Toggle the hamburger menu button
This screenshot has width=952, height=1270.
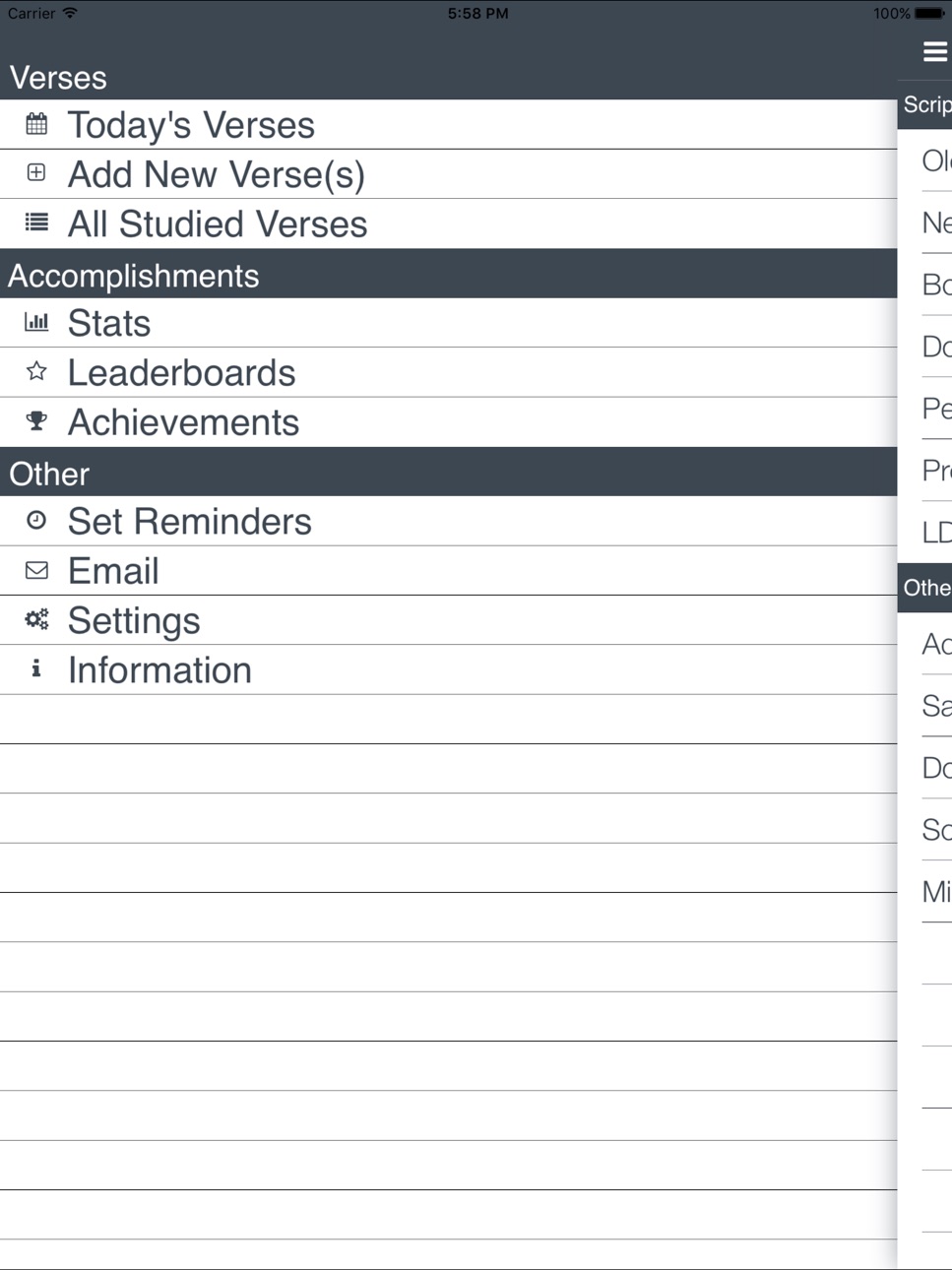coord(935,51)
